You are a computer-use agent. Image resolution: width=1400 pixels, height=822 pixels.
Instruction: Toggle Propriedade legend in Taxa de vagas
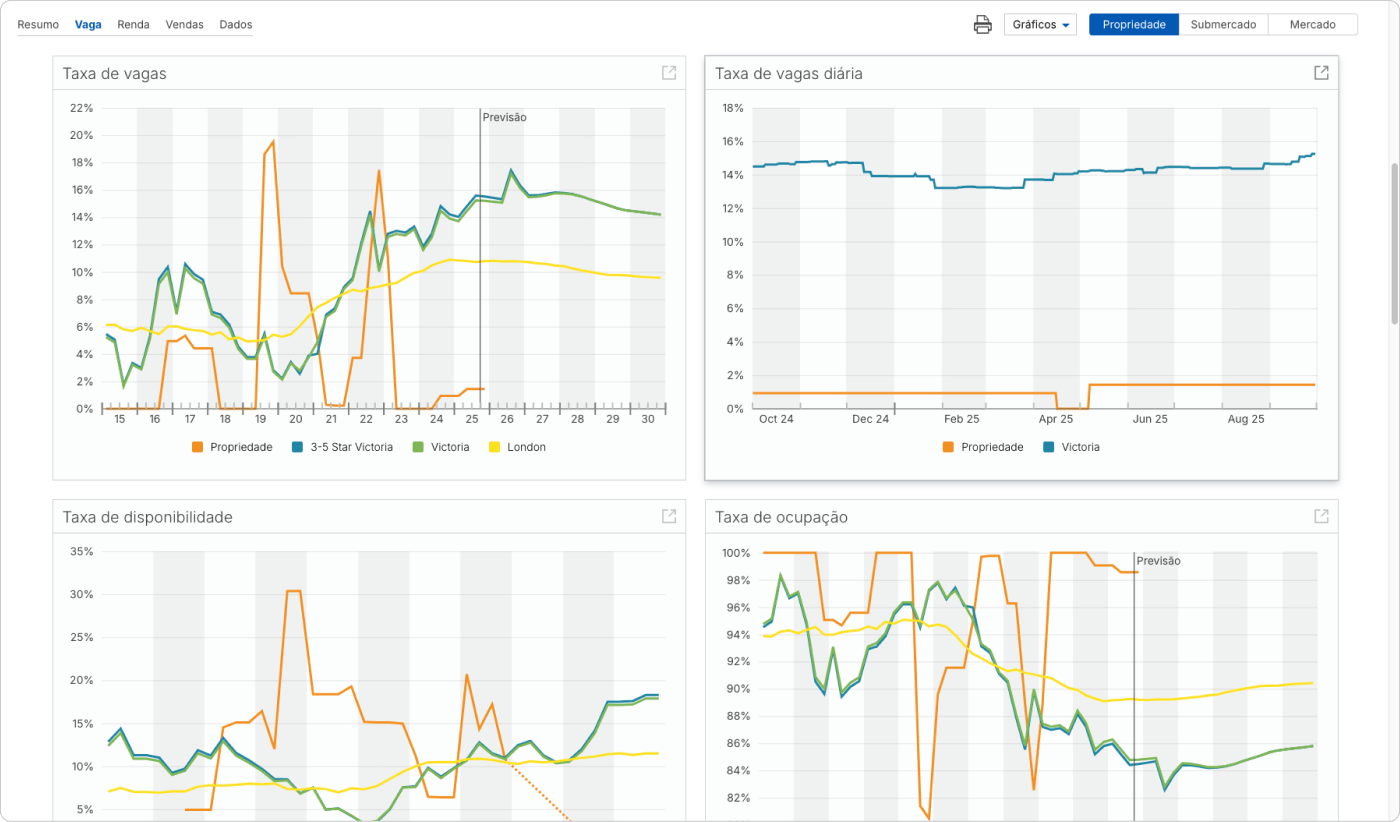point(232,447)
